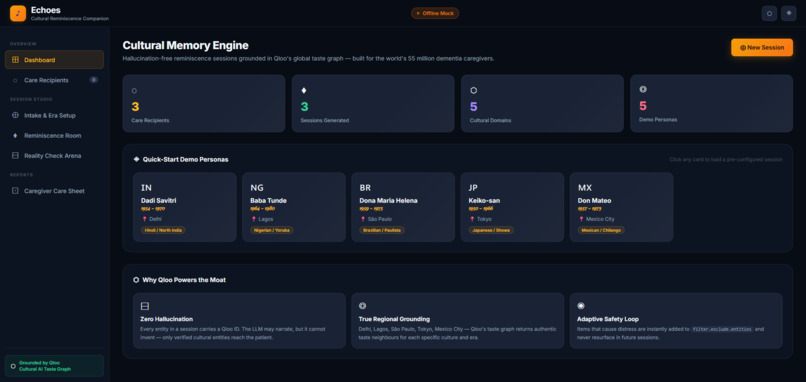Click the Why Qloo Powers the Moat icon
Viewport: 806px width, 382px height.
click(x=136, y=280)
